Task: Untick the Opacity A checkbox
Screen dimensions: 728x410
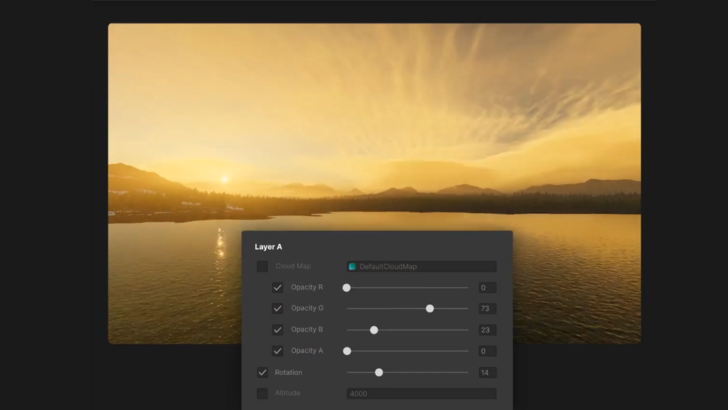Action: point(278,351)
